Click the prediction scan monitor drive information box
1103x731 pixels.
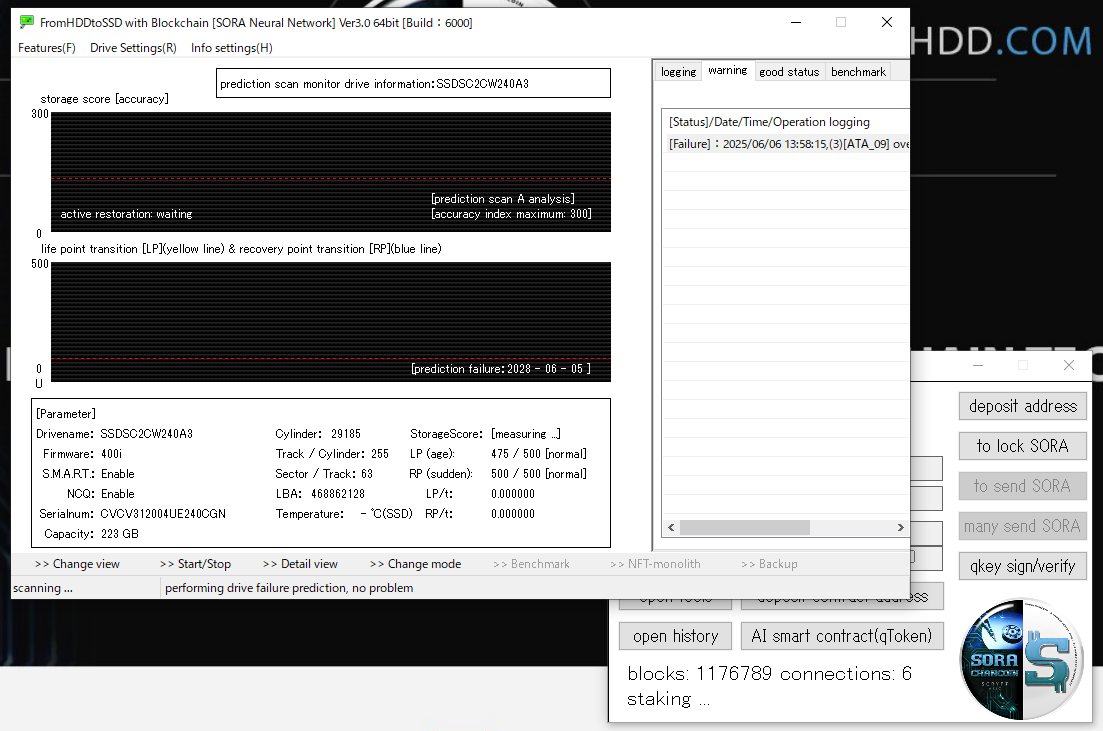point(413,83)
